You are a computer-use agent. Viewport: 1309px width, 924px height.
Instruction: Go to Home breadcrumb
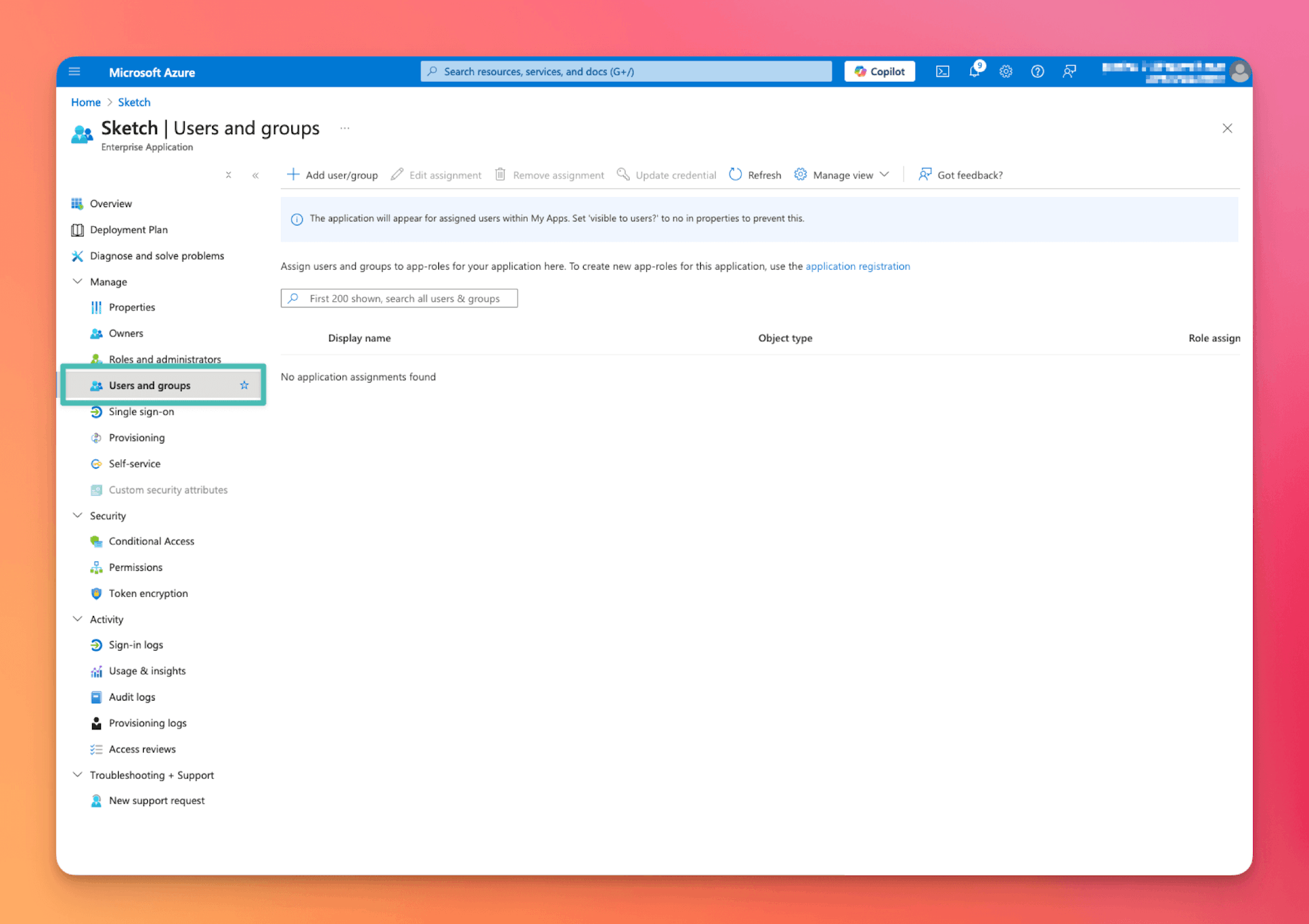coord(85,102)
